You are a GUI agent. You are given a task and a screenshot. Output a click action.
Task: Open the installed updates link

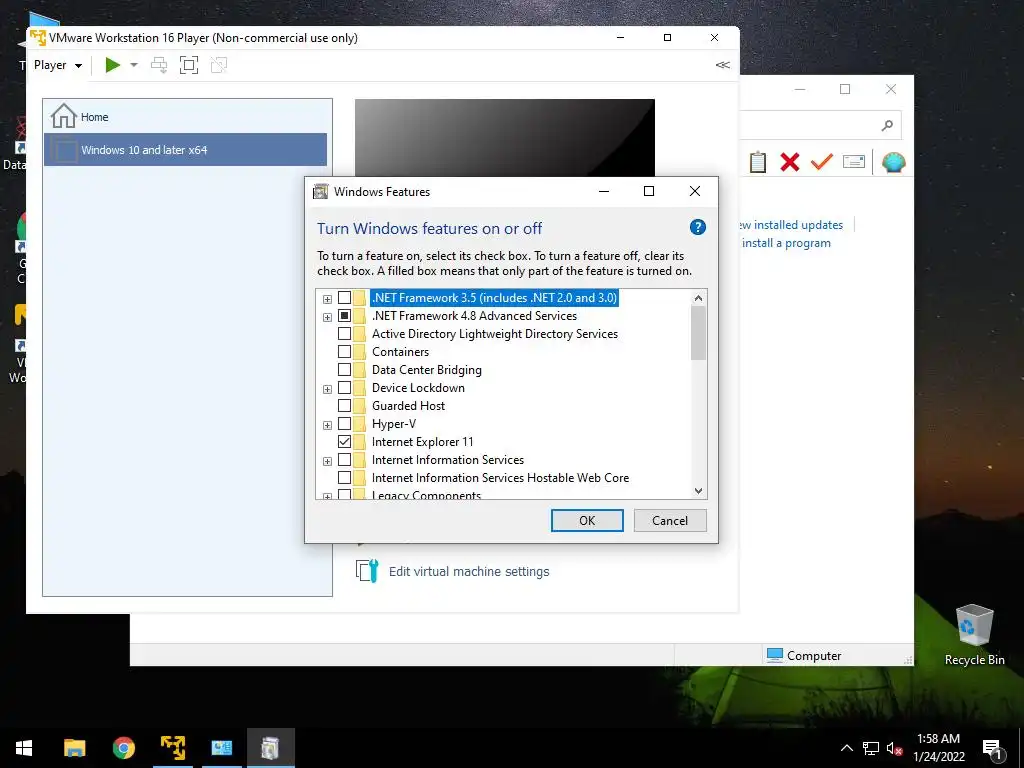click(790, 225)
